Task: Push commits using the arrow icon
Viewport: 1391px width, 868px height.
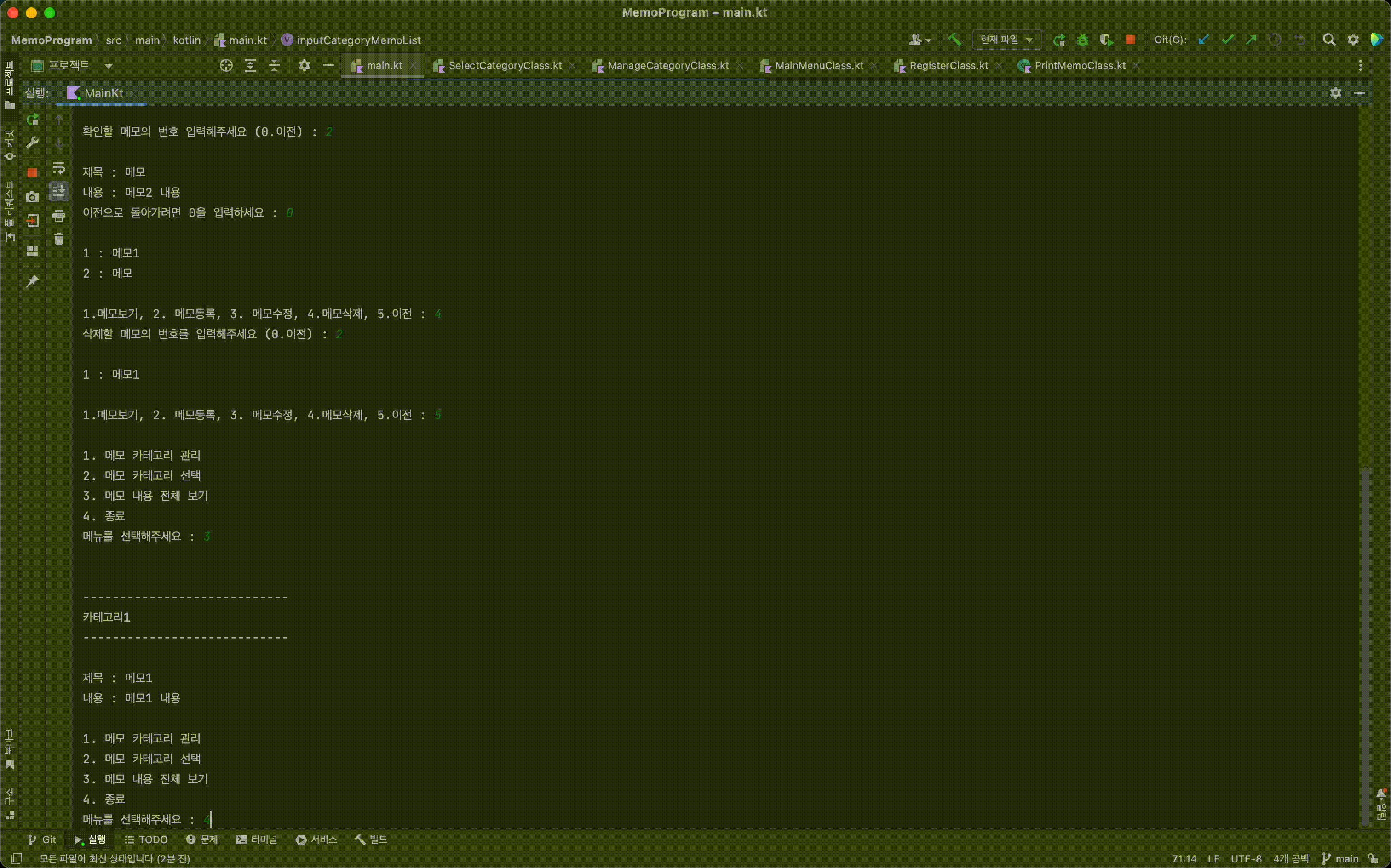Action: click(x=1251, y=40)
